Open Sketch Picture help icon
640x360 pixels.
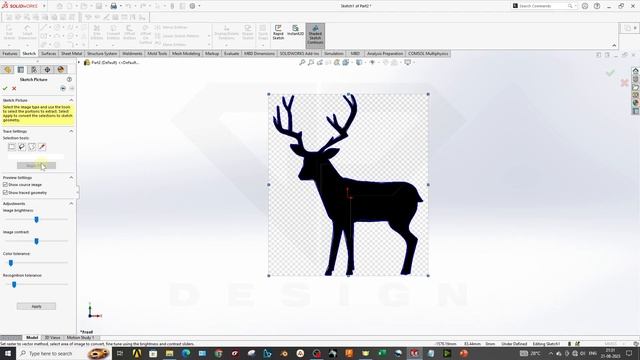tap(69, 79)
